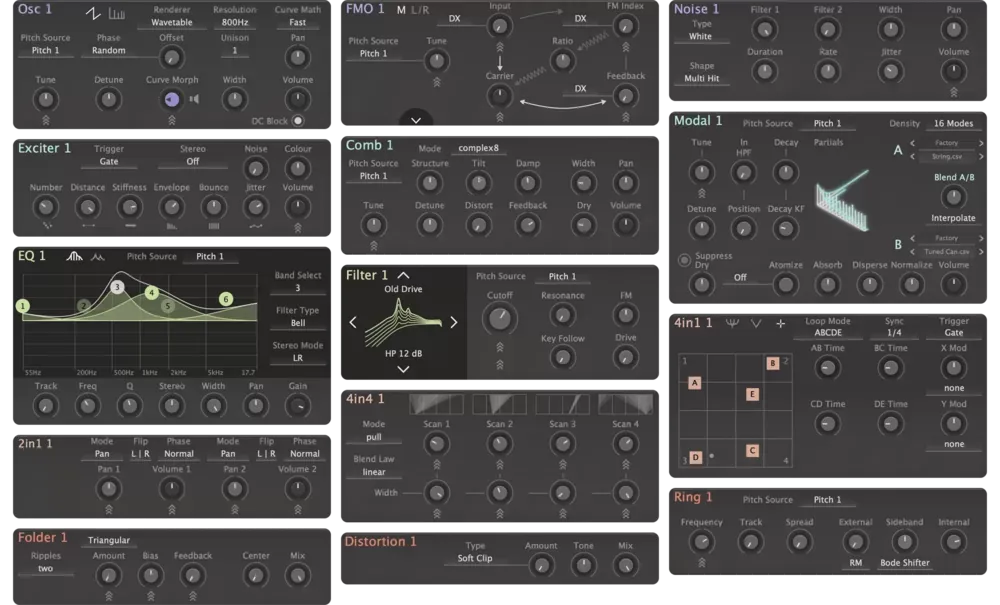This screenshot has width=1000, height=605.
Task: Adjust the Filter 1 Cutoff knob
Action: pos(499,318)
